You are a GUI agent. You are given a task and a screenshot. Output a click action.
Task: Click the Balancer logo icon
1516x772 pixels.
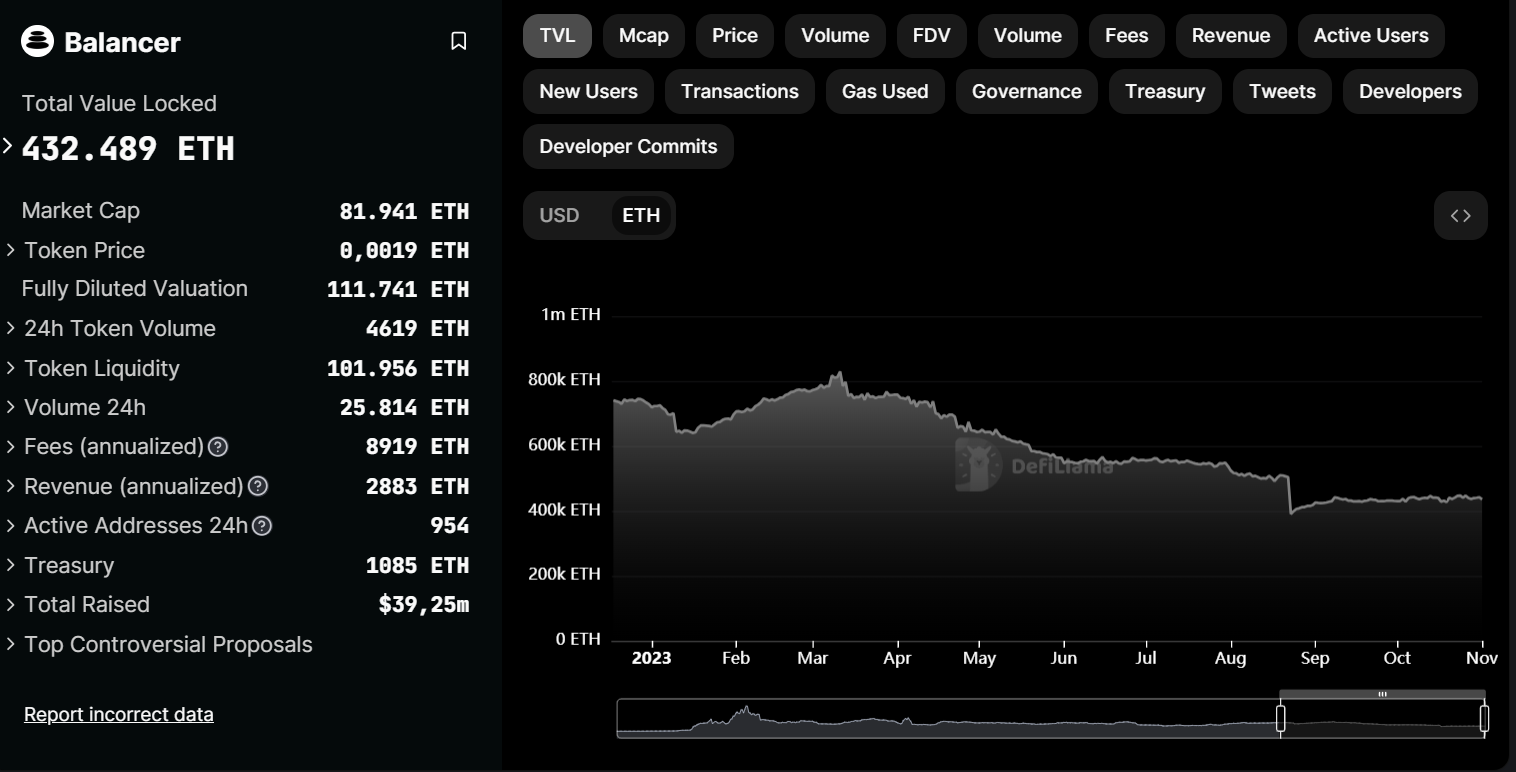pyautogui.click(x=37, y=42)
